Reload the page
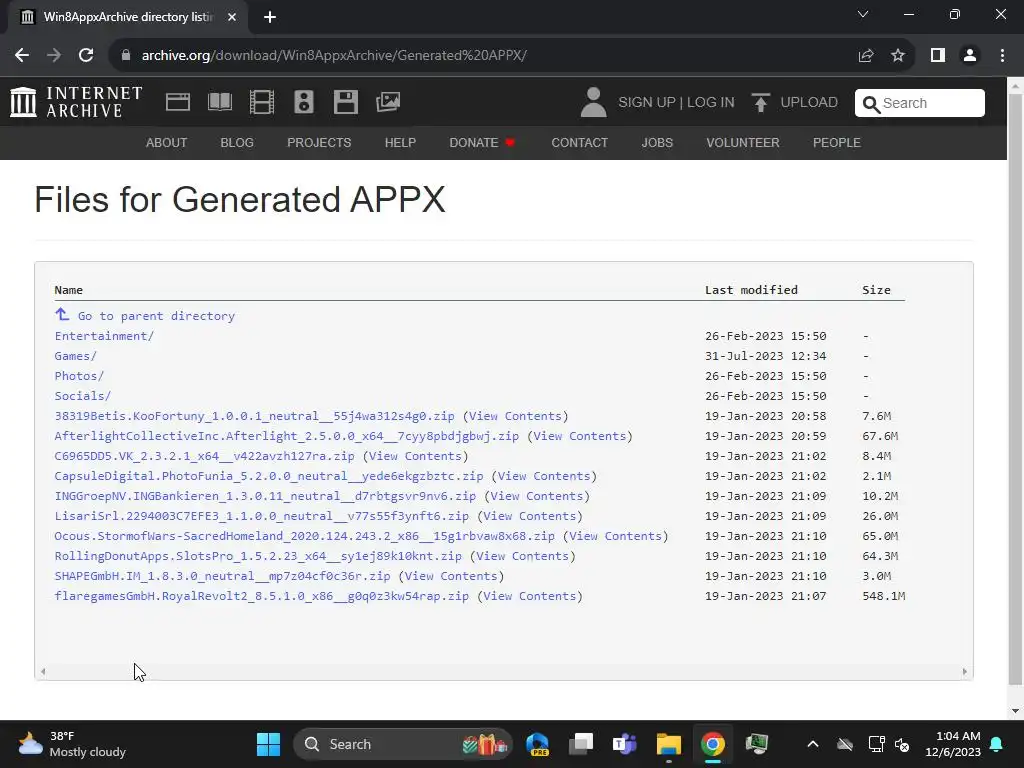1024x768 pixels. click(x=86, y=55)
